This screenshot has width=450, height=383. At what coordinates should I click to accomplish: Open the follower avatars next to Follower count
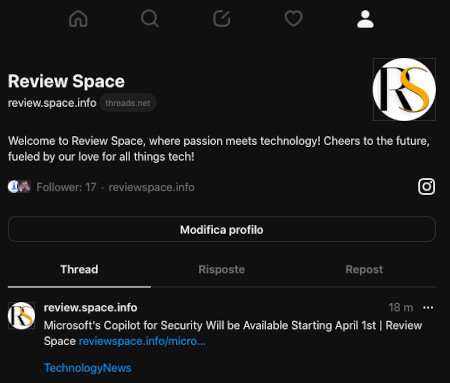pyautogui.click(x=19, y=187)
